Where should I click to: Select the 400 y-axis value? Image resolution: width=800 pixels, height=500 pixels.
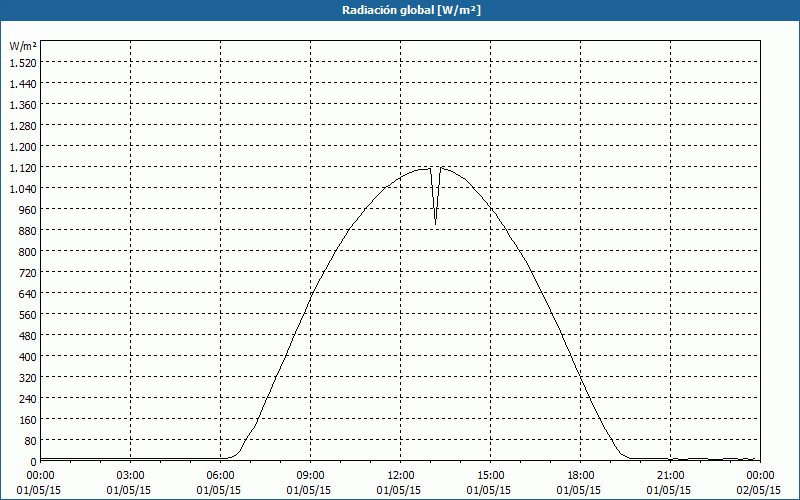coord(28,357)
